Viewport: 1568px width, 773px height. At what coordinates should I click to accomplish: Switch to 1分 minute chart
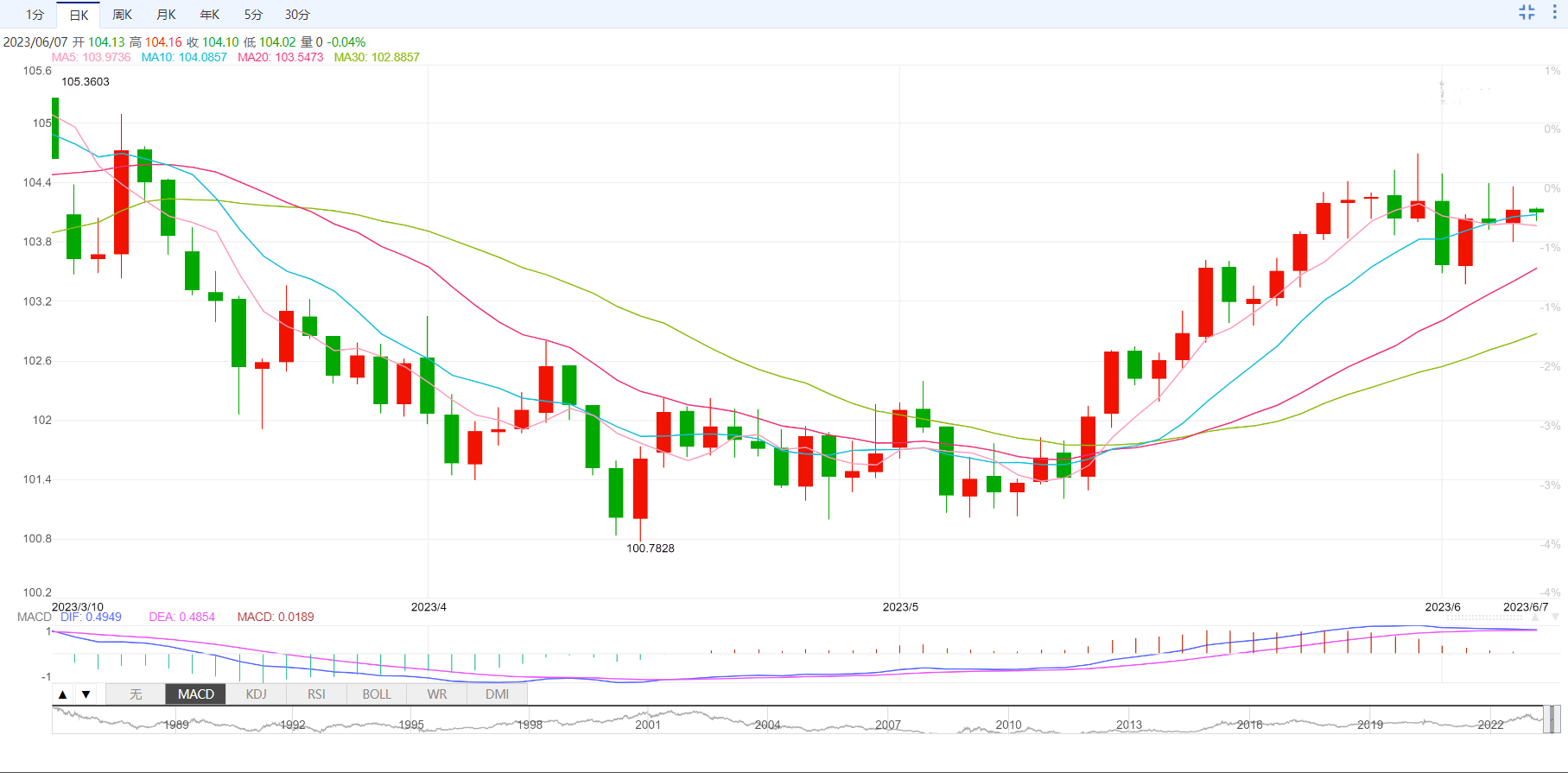coord(35,15)
